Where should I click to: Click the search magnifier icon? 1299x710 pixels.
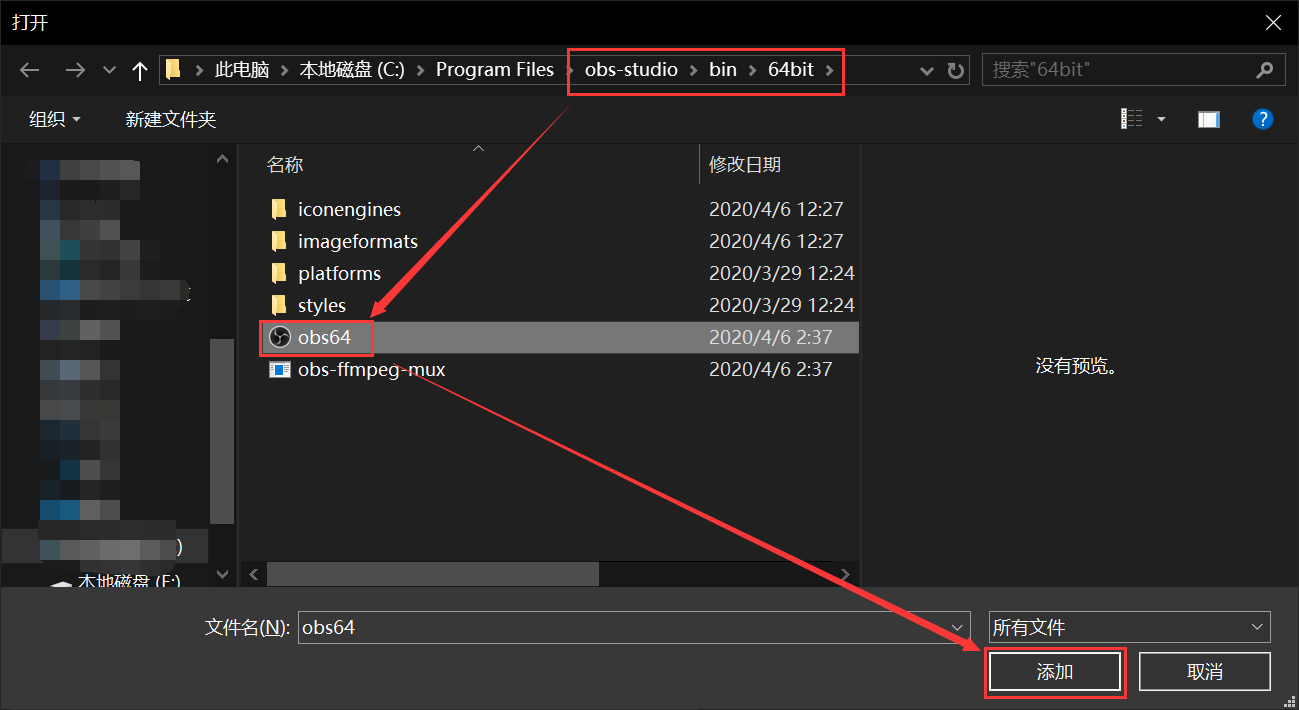coord(1265,70)
